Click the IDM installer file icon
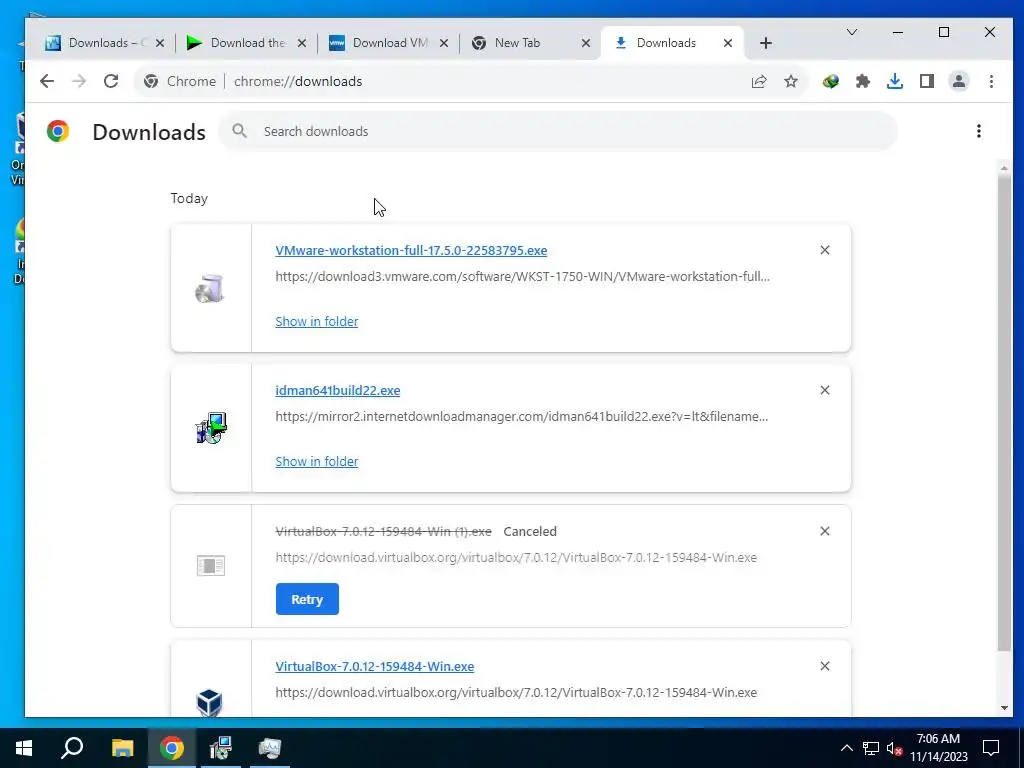This screenshot has height=768, width=1024. [x=211, y=428]
